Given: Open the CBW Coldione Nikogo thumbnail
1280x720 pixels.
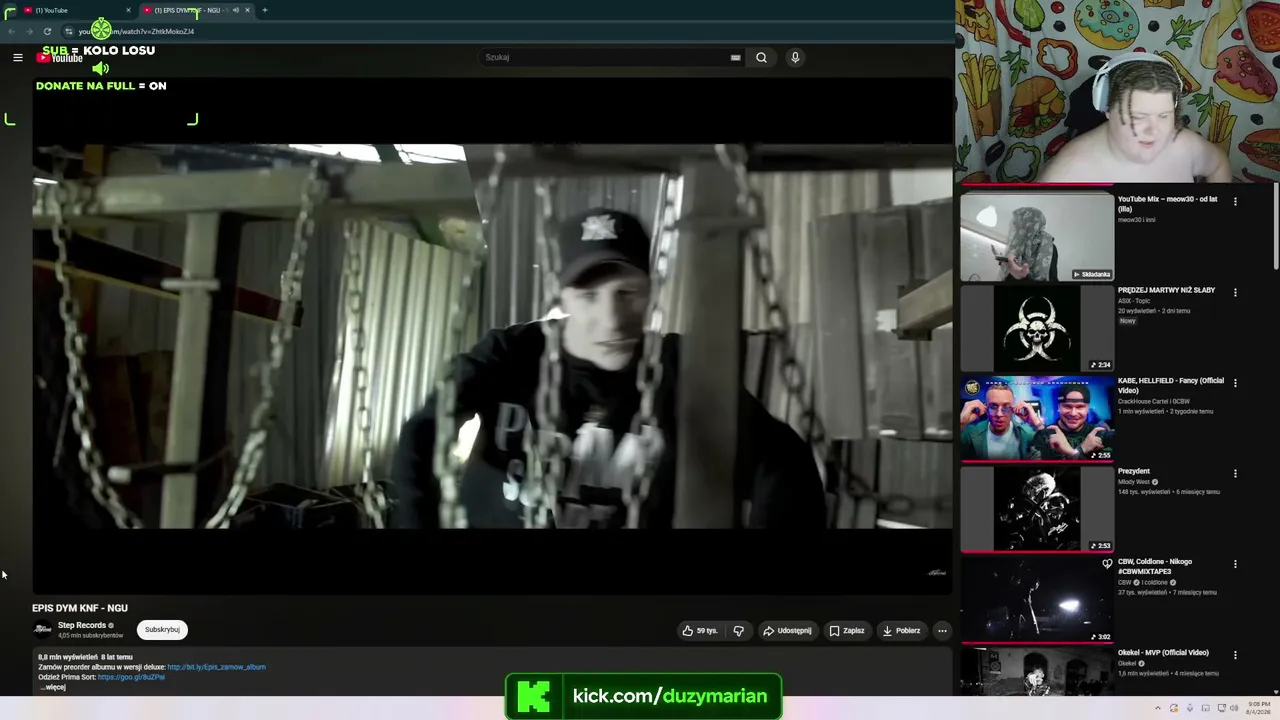Looking at the screenshot, I should tap(1037, 600).
